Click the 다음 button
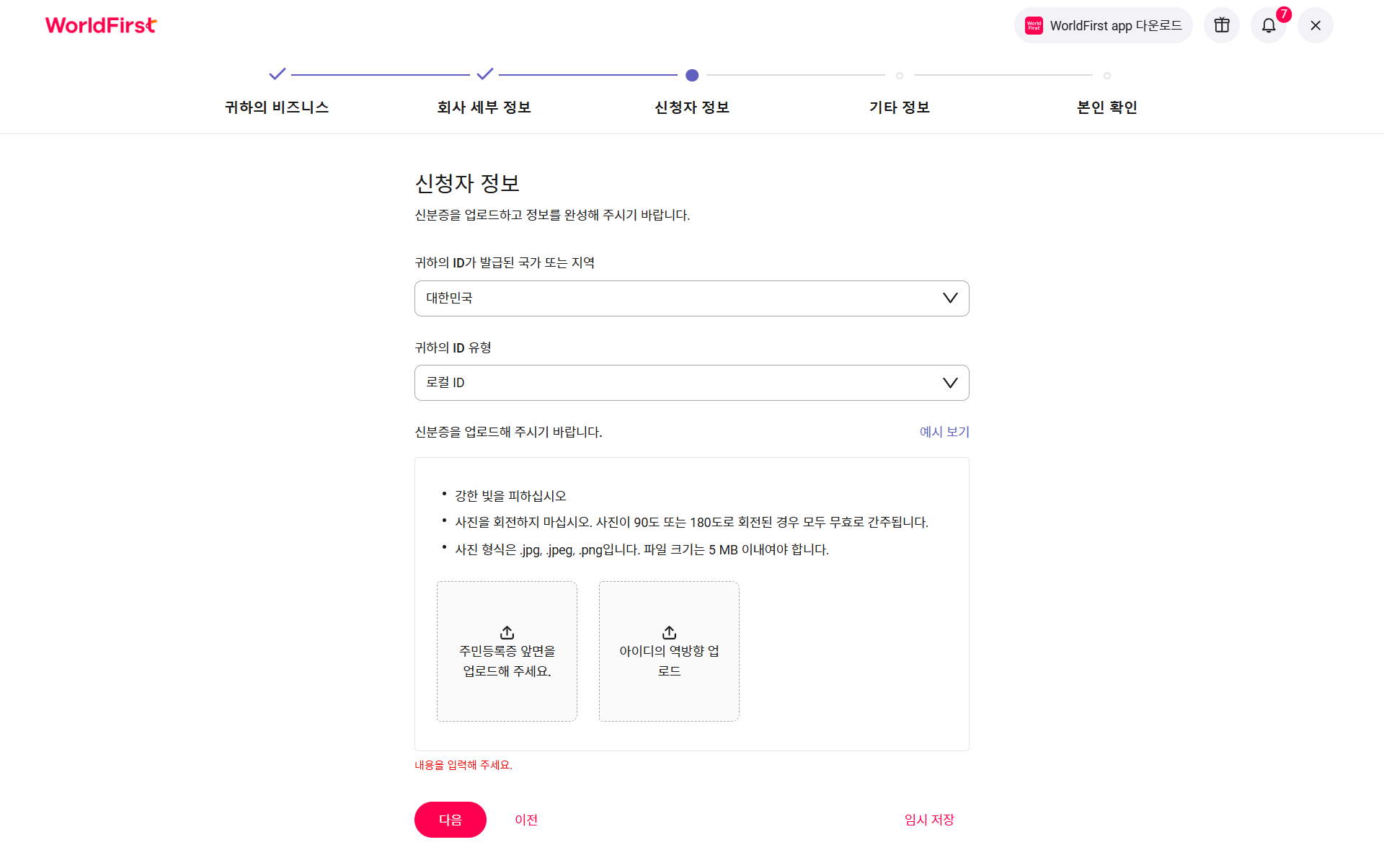 [451, 820]
